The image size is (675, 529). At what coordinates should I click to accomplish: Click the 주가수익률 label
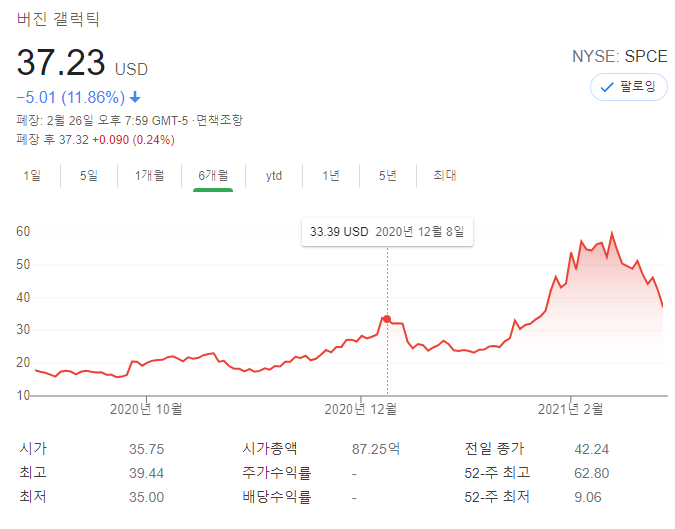pyautogui.click(x=276, y=473)
